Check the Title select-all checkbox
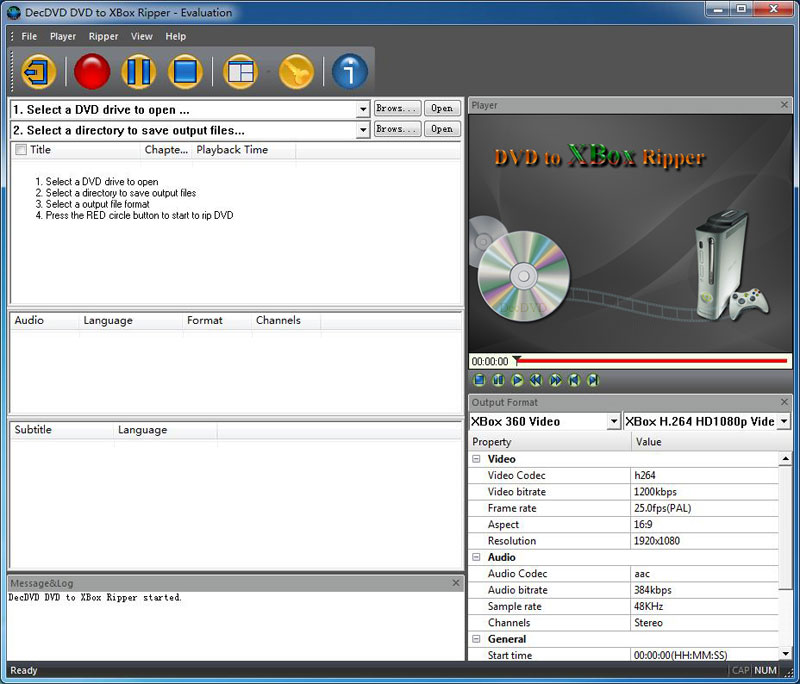The image size is (800, 684). point(21,149)
